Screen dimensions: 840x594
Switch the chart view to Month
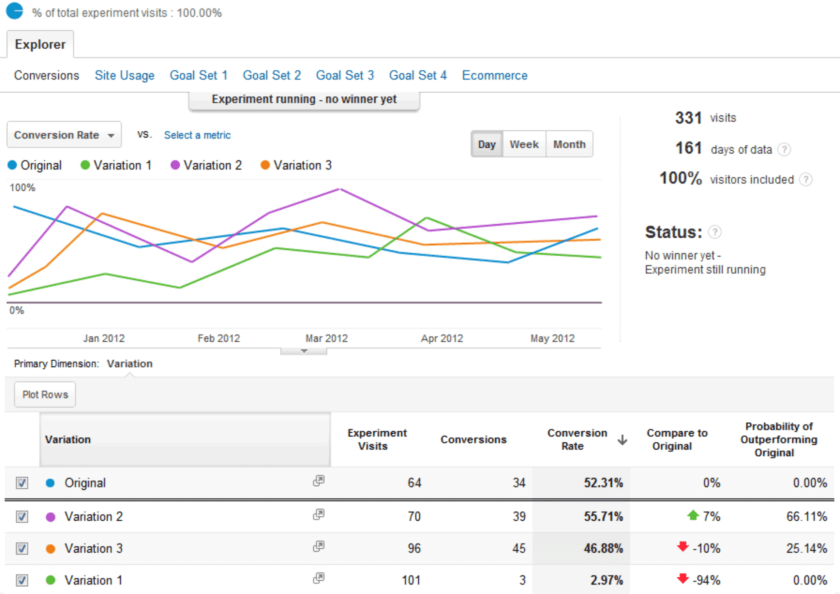click(x=569, y=144)
